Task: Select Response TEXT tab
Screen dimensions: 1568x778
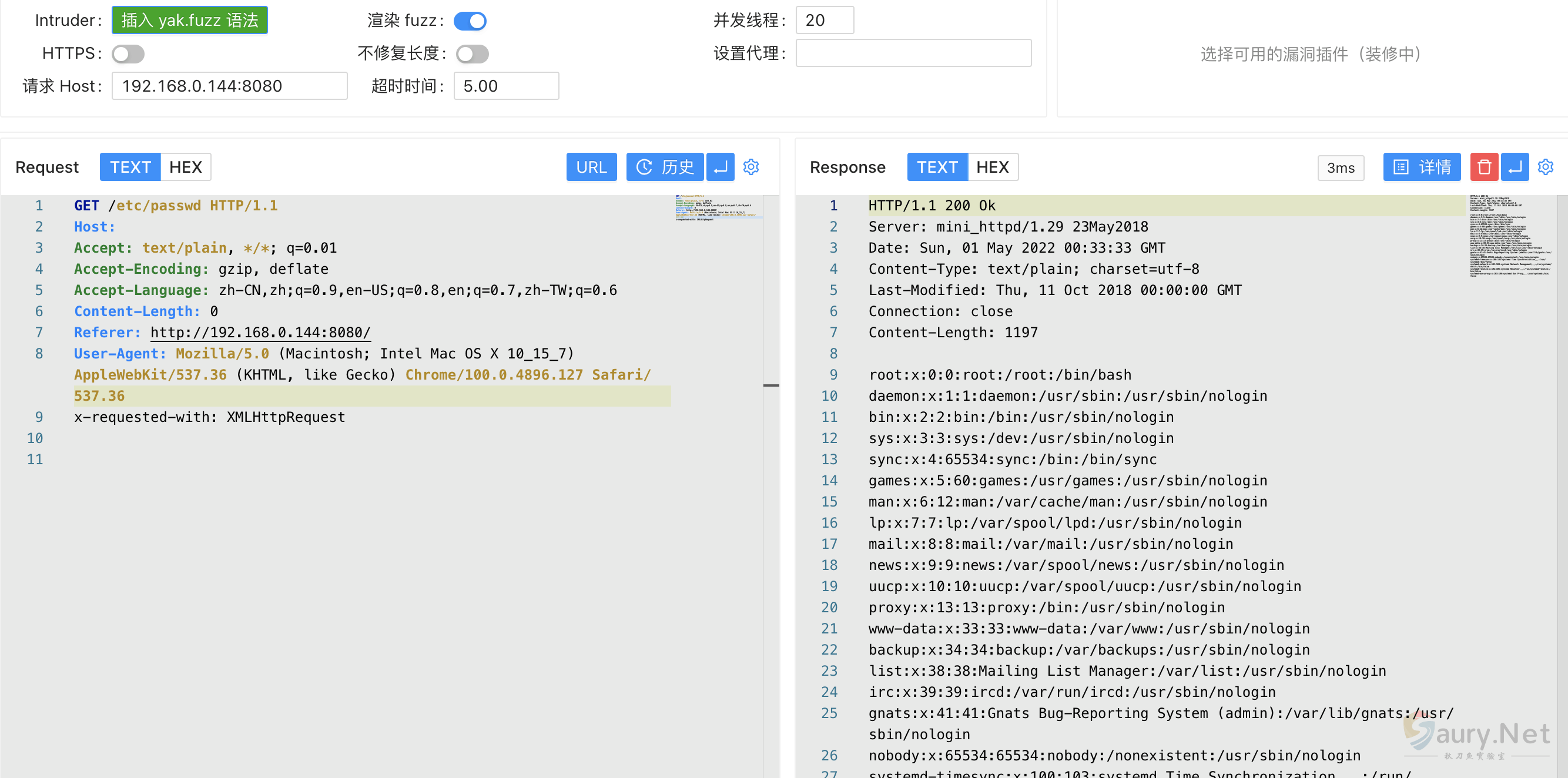Action: click(x=937, y=167)
